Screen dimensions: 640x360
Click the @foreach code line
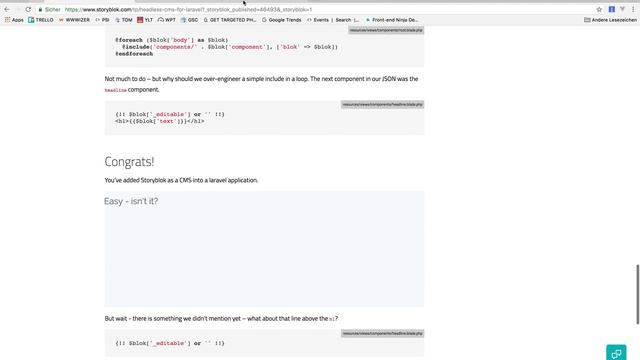click(171, 40)
